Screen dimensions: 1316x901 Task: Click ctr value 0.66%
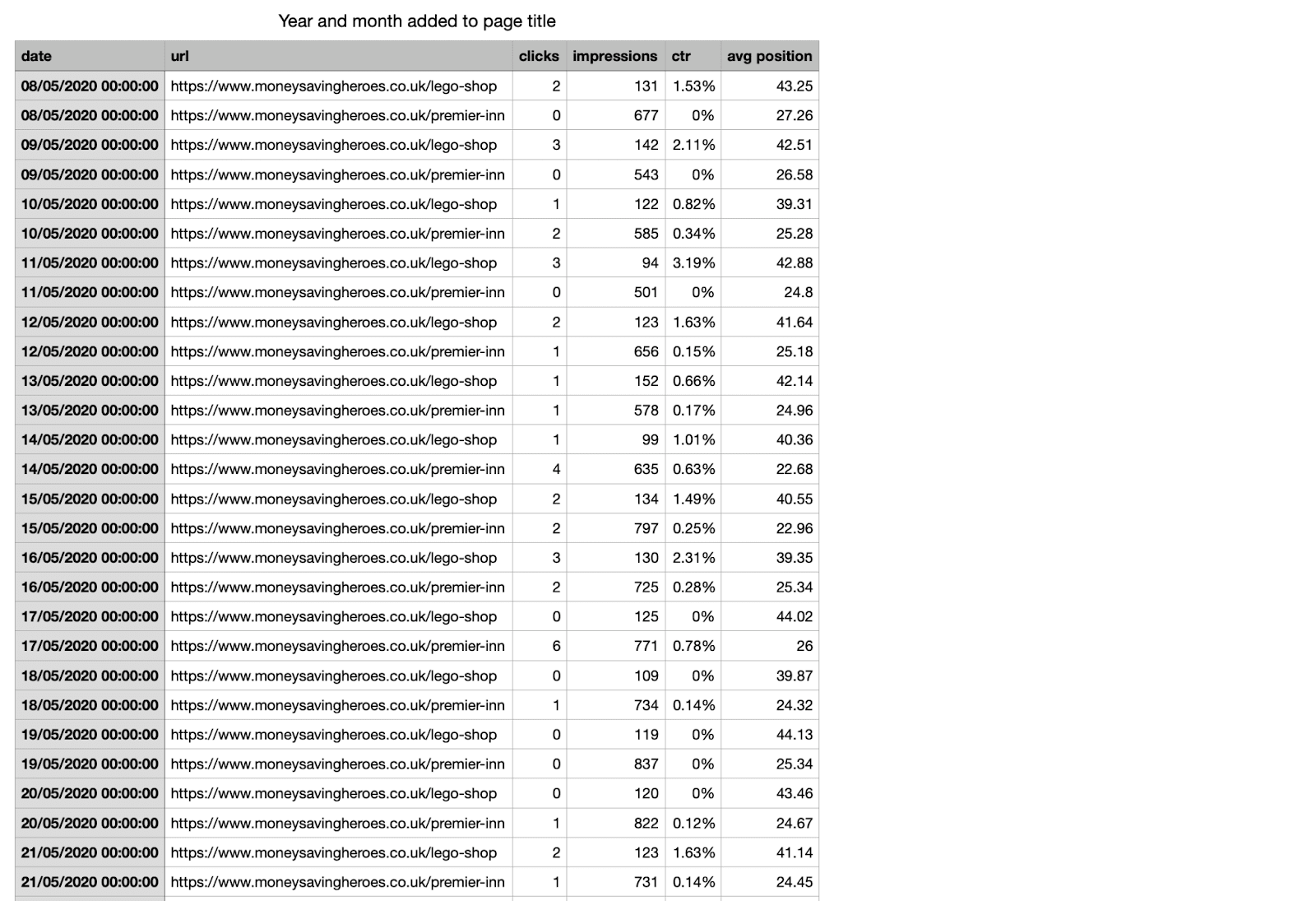693,381
